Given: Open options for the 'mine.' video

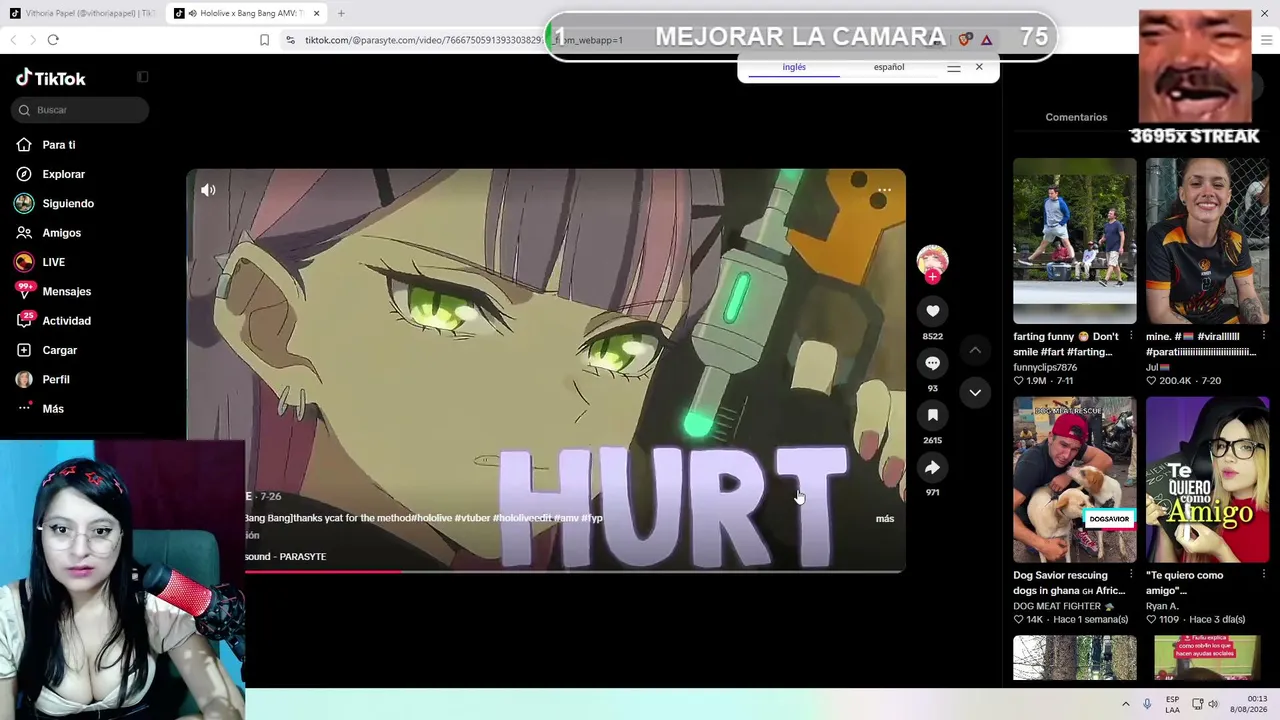Looking at the screenshot, I should (1264, 336).
